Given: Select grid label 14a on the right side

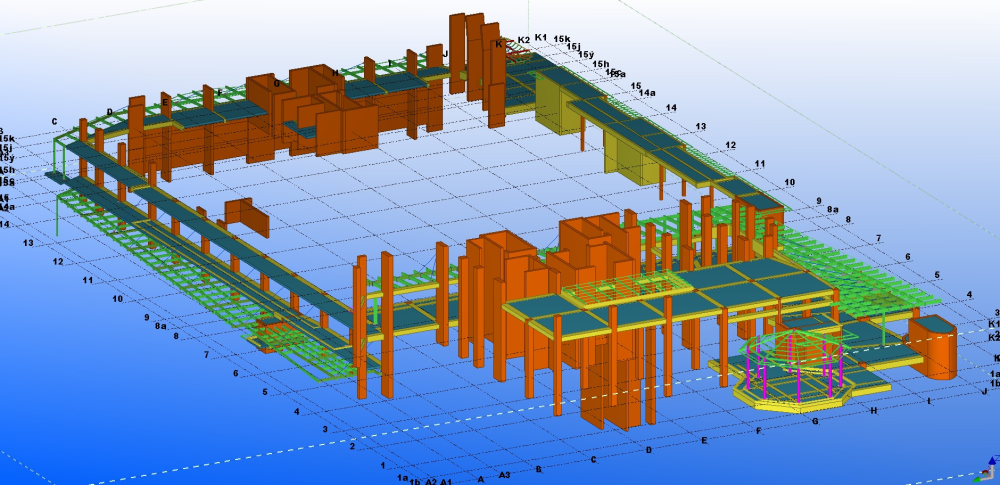Looking at the screenshot, I should point(647,93).
